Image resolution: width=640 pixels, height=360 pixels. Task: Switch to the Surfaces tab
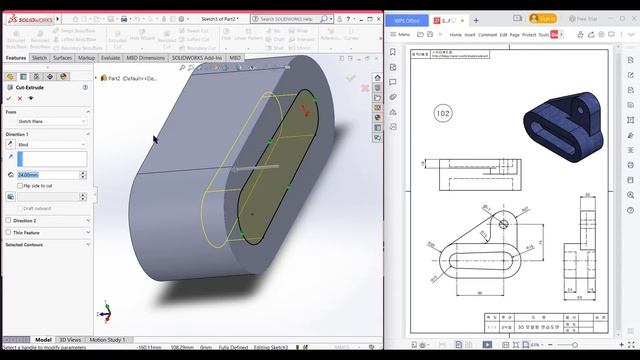[x=62, y=58]
